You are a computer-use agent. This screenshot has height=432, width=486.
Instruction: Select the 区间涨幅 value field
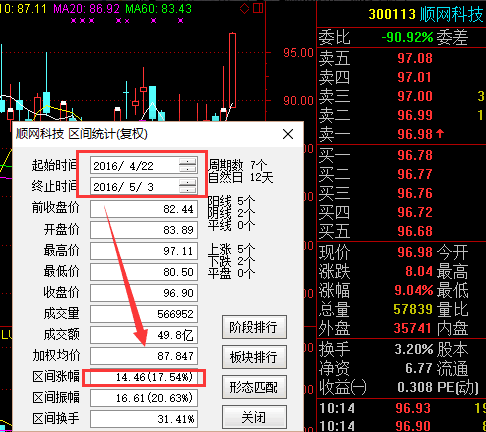click(144, 377)
